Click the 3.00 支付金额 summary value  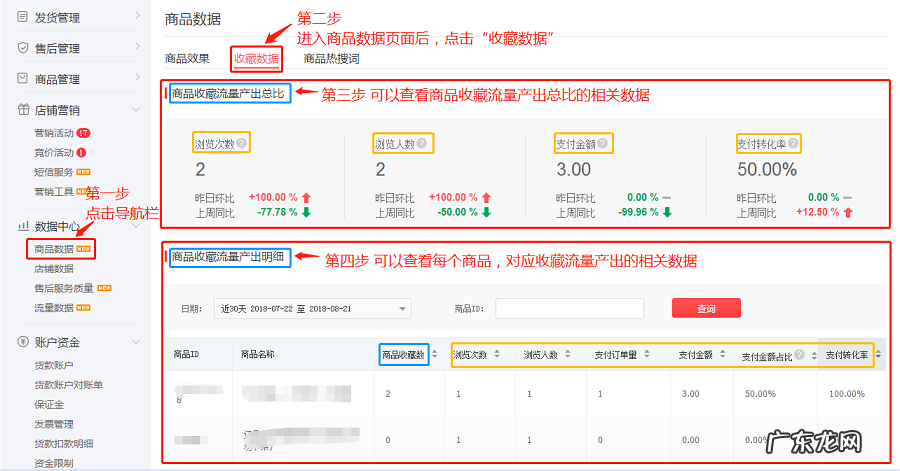tap(573, 170)
